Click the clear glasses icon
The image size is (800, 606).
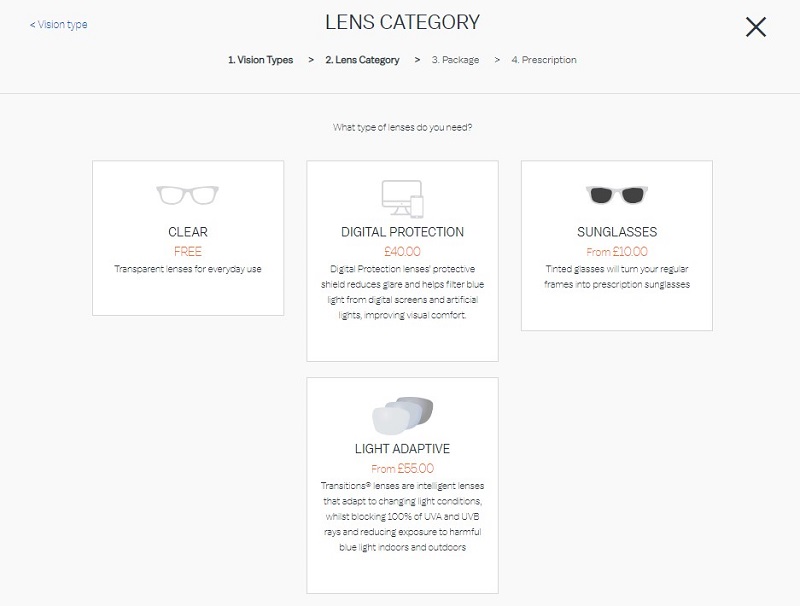click(x=188, y=195)
